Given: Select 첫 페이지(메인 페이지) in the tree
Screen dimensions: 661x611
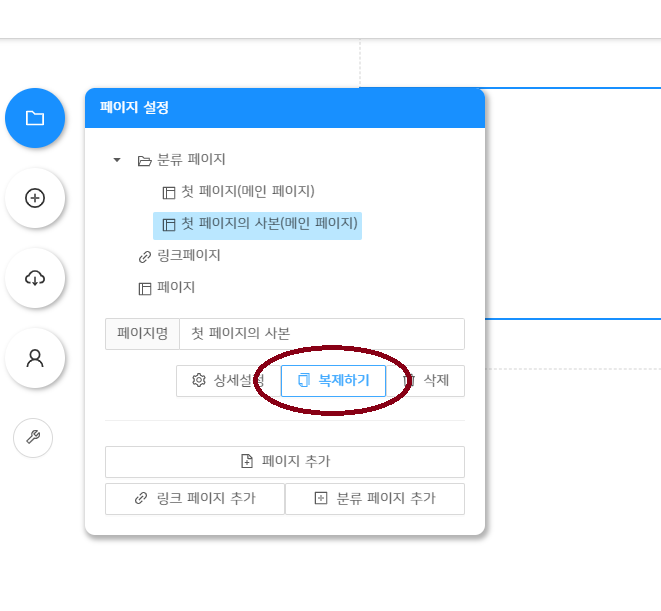Looking at the screenshot, I should pos(247,191).
